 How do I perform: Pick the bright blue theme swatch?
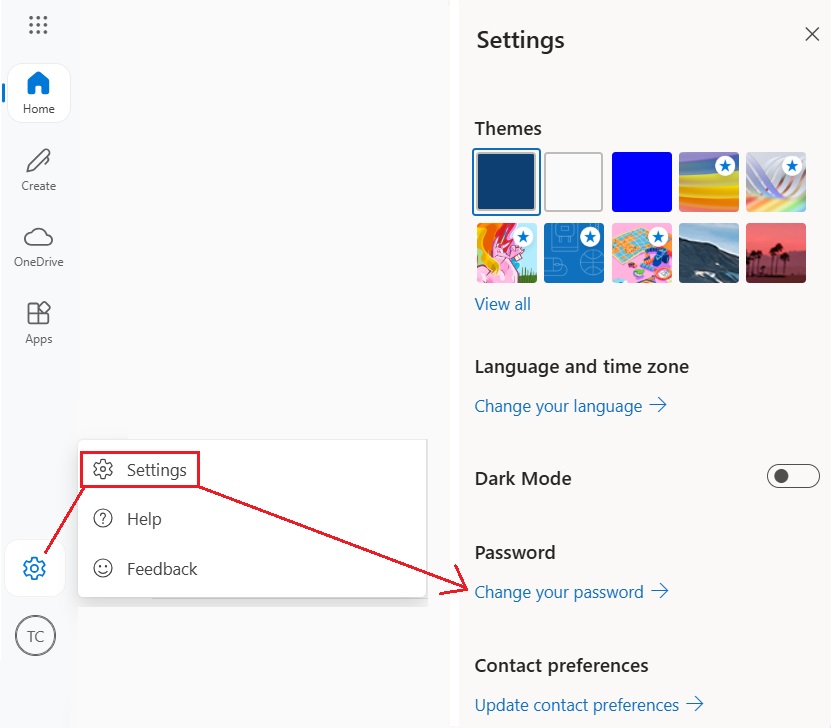coord(641,182)
